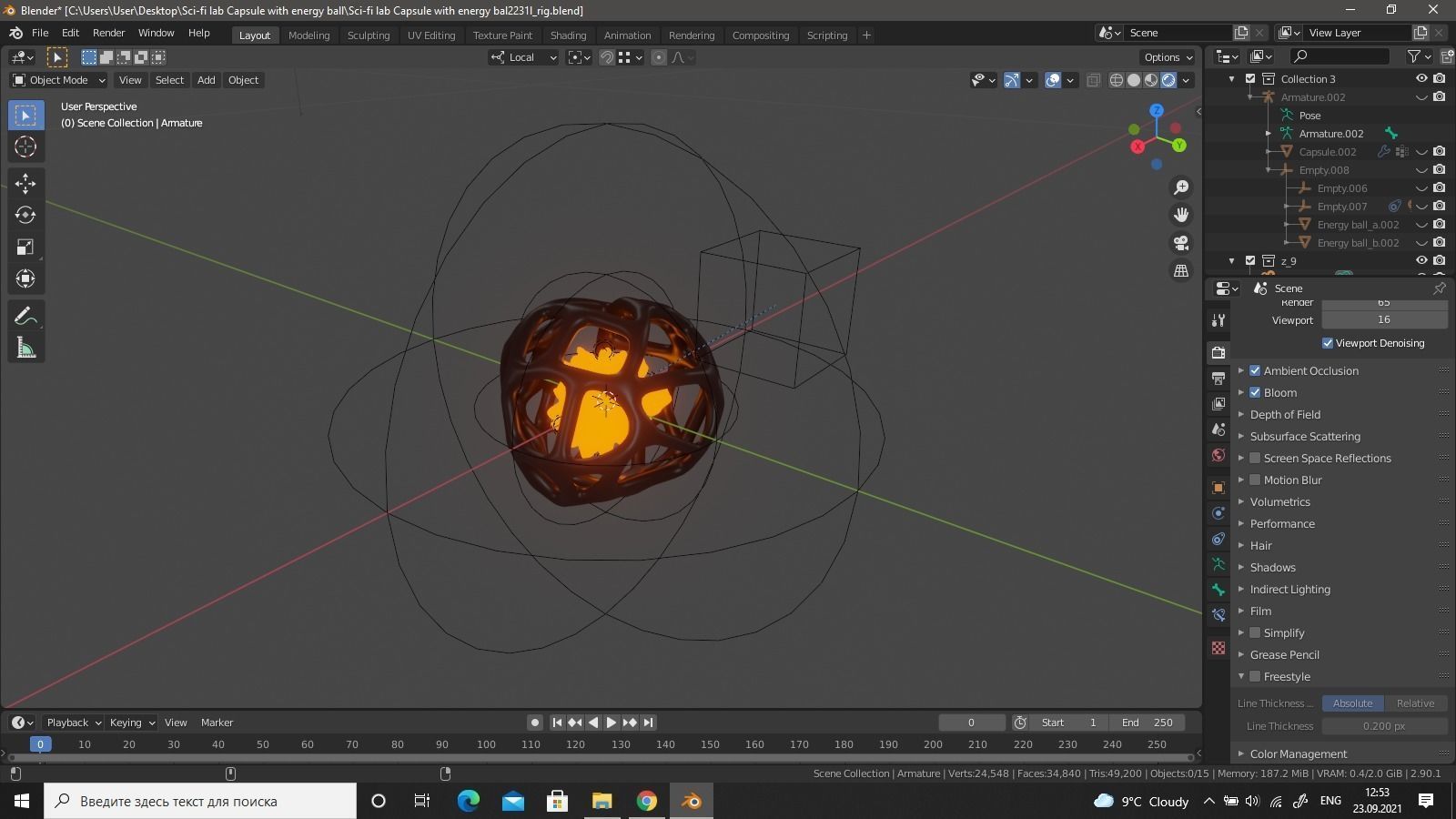This screenshot has width=1456, height=819.
Task: Choose the Rotate tool
Action: click(25, 215)
